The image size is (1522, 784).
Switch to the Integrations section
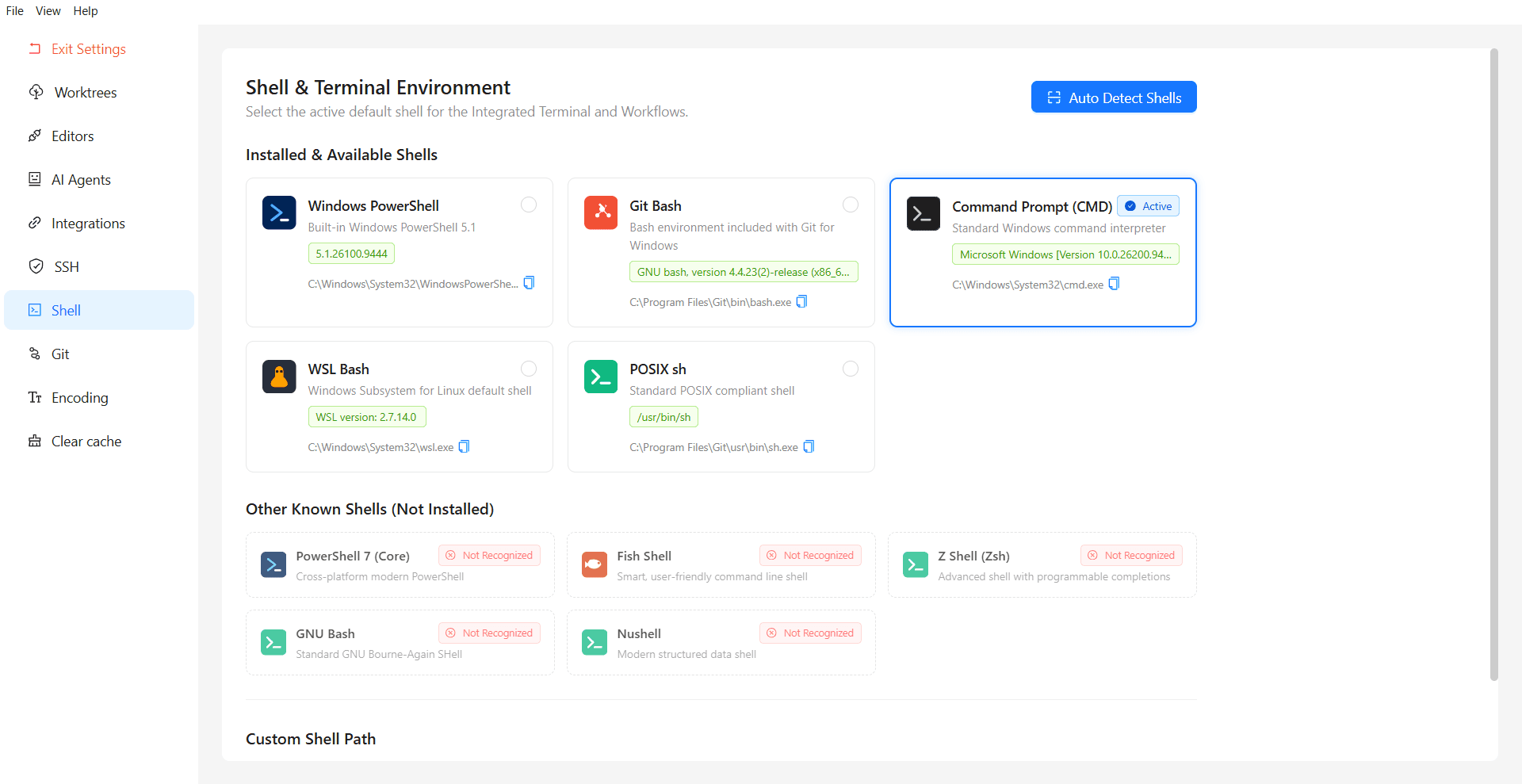pos(99,223)
